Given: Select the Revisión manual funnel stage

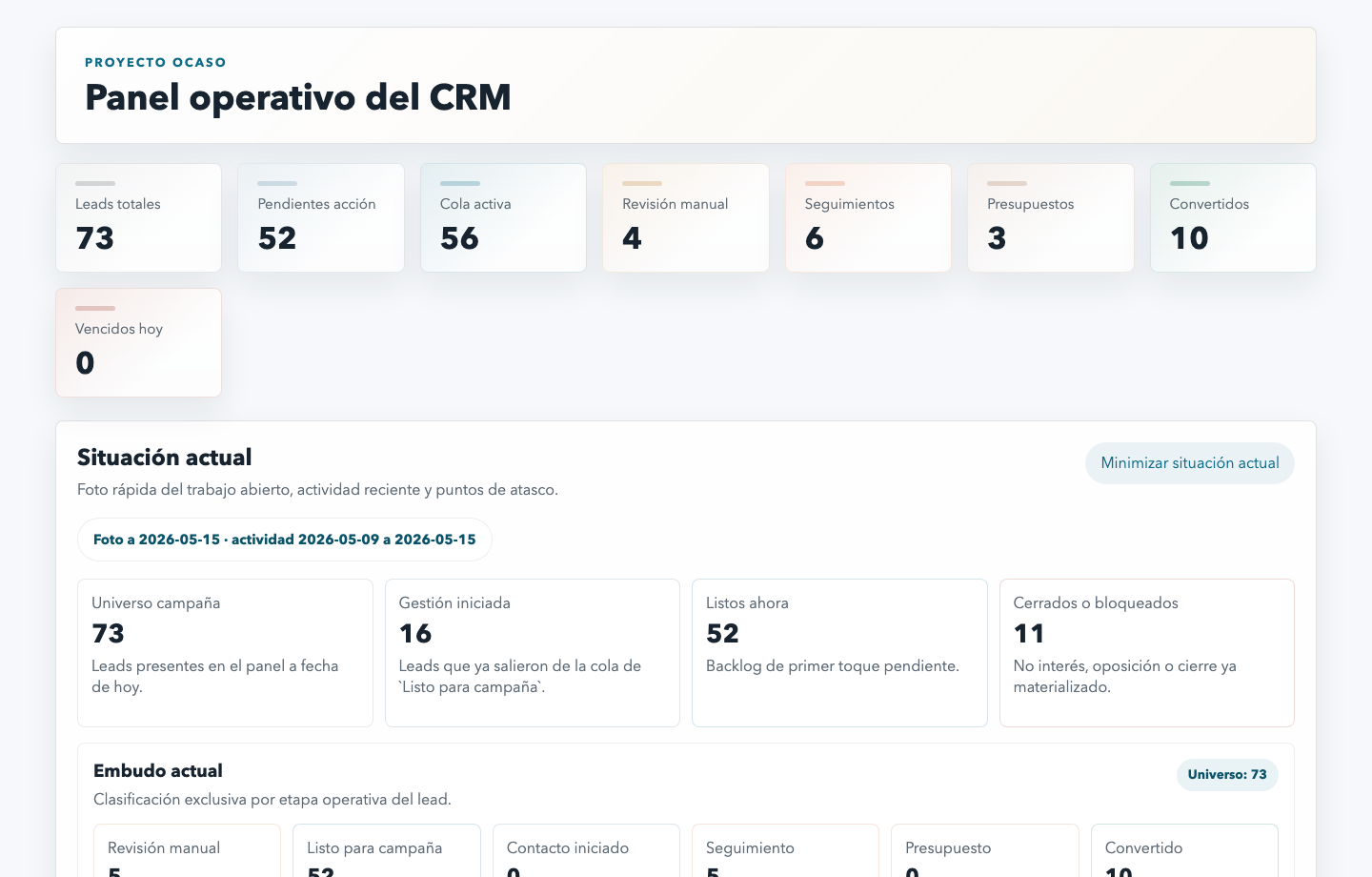Looking at the screenshot, I should coord(187,851).
